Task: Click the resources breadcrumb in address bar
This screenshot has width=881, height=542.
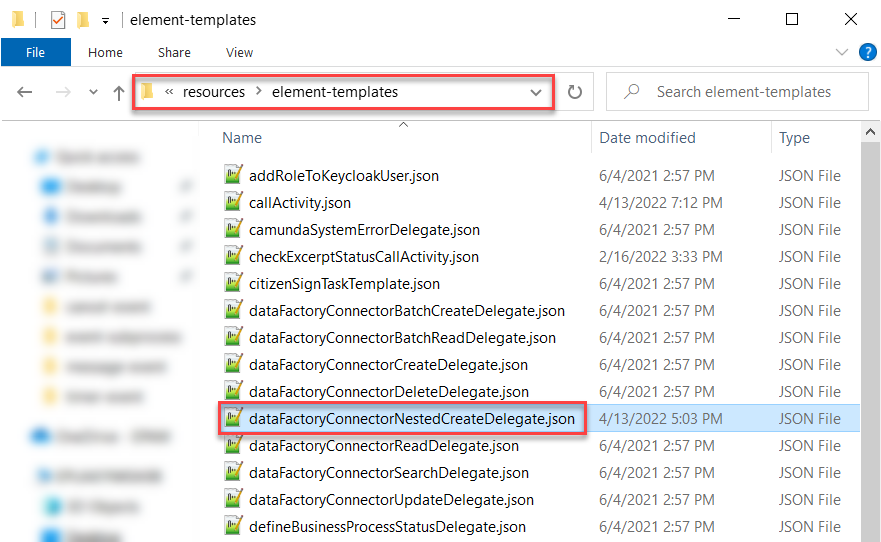Action: click(x=213, y=92)
